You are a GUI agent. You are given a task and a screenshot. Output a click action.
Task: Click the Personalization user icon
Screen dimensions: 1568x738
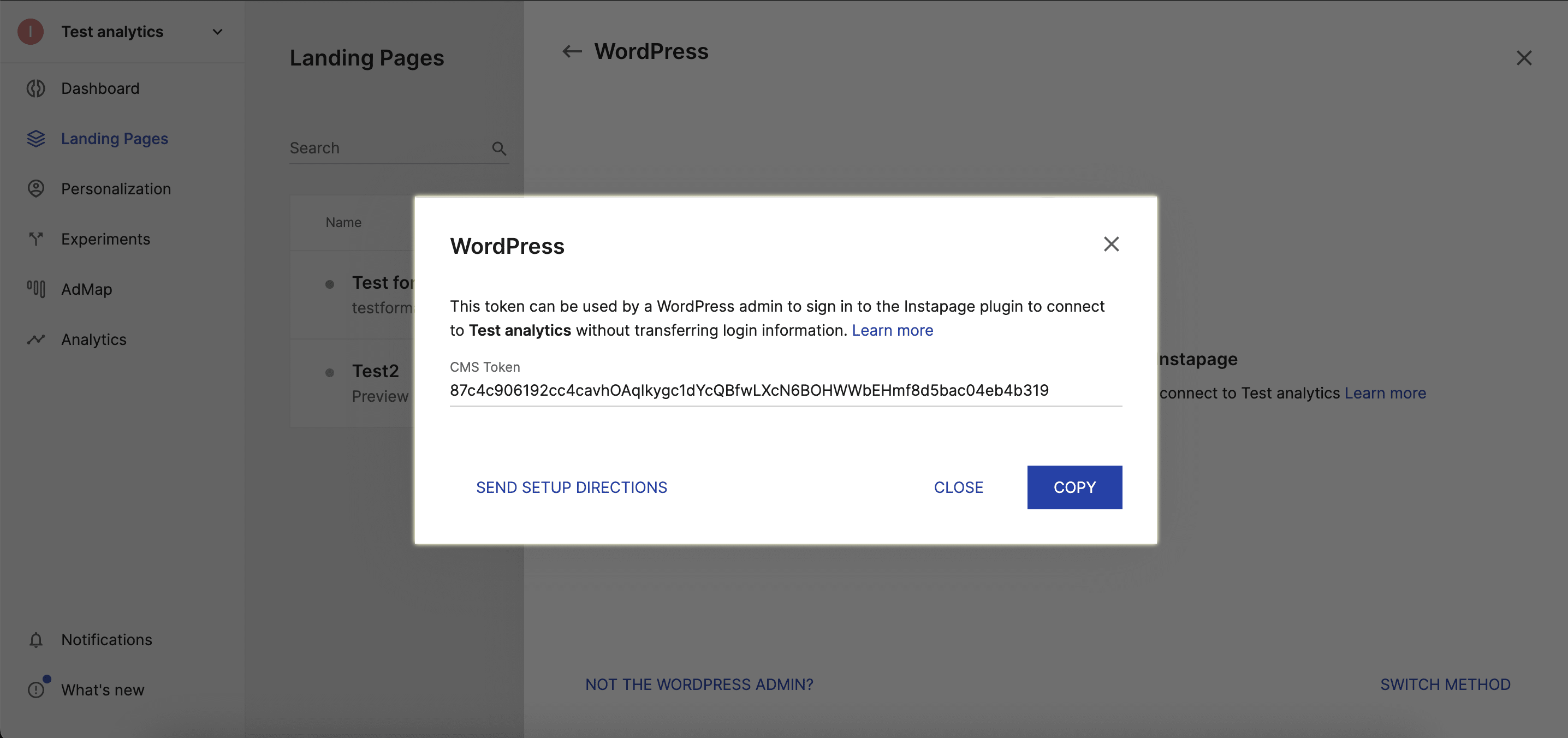(x=36, y=189)
